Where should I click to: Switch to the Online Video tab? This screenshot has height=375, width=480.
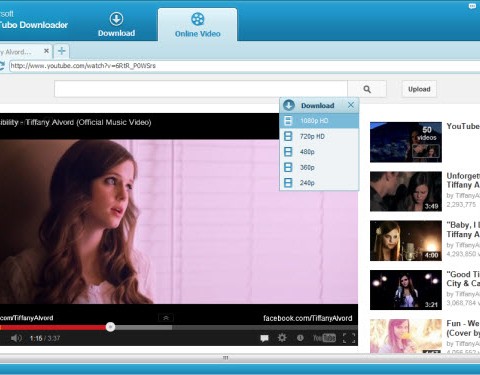(198, 24)
